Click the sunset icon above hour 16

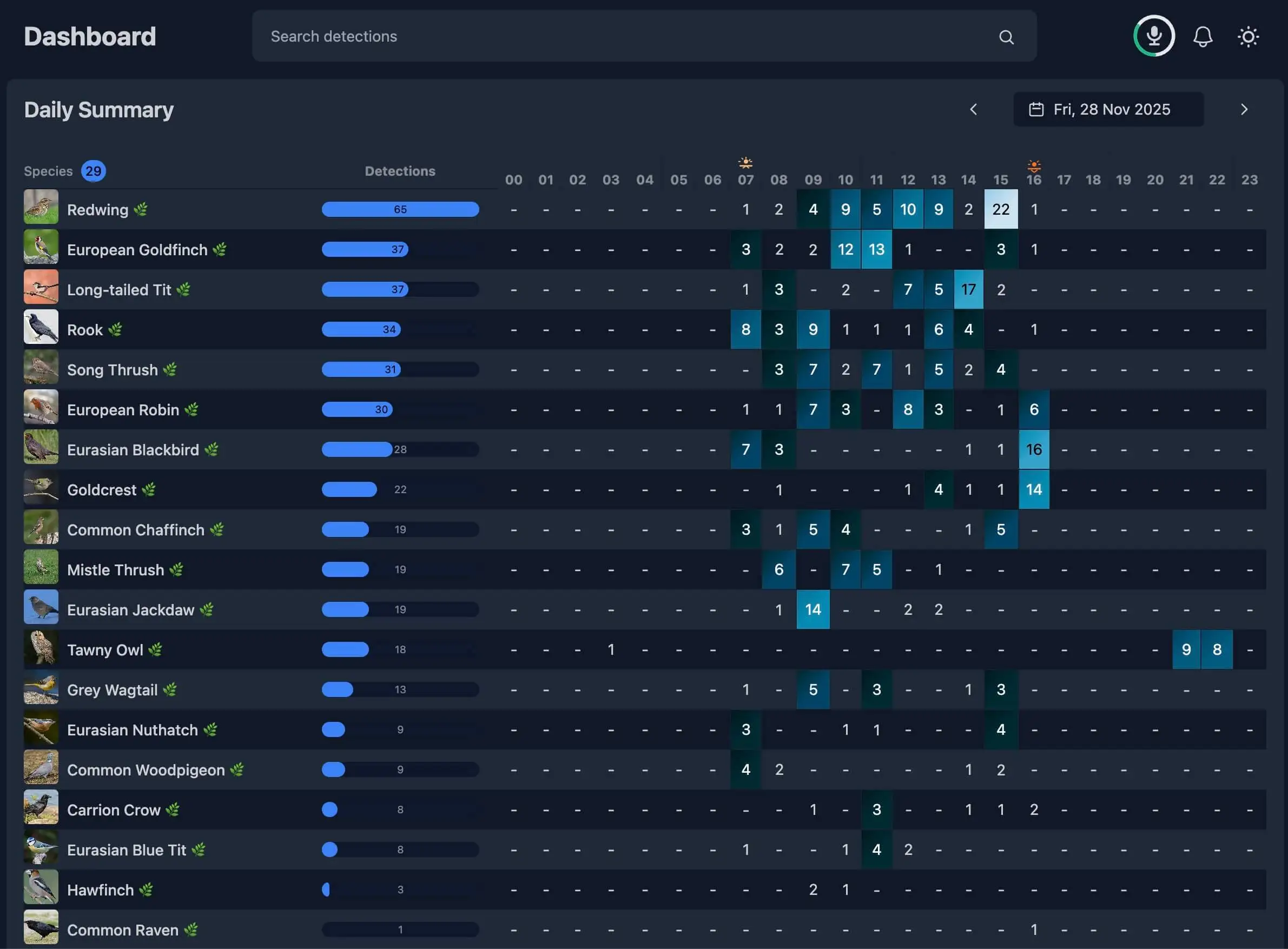click(1033, 166)
